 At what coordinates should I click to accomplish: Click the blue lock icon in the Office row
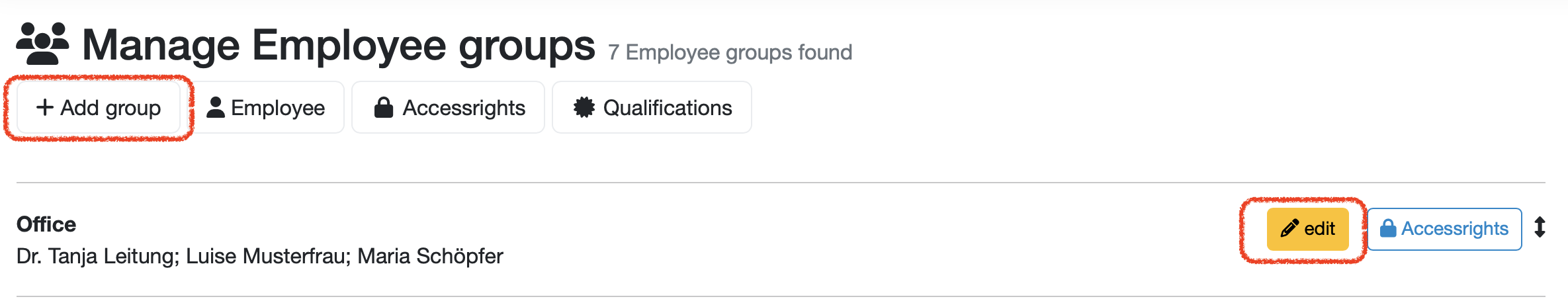tap(1388, 229)
